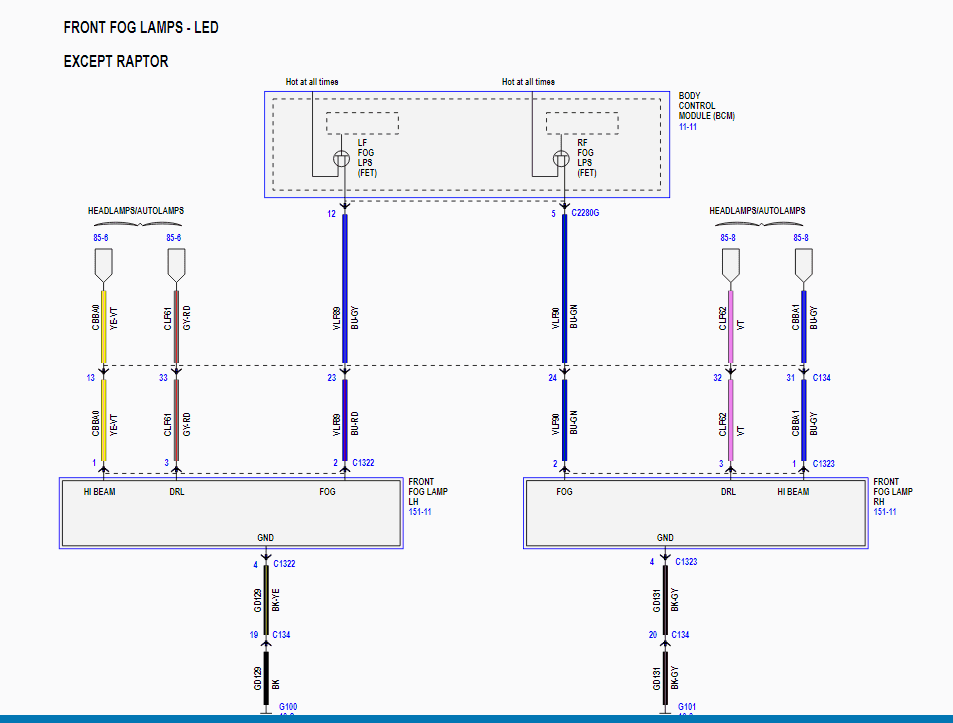Screen dimensions: 953x723
Task: Pick the upper yellow YE-VT wire segment
Action: [x=104, y=326]
